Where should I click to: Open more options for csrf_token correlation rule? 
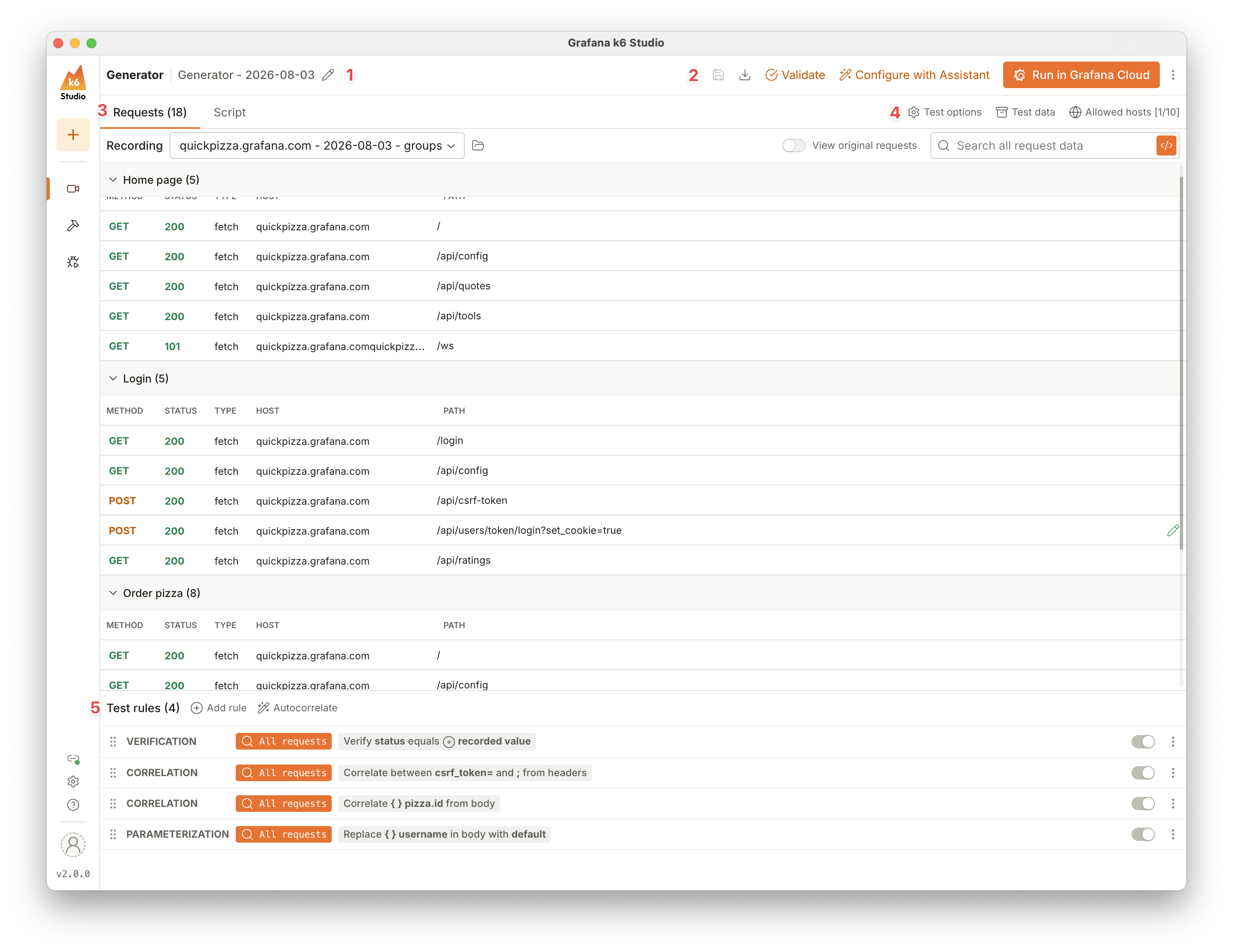pos(1173,772)
